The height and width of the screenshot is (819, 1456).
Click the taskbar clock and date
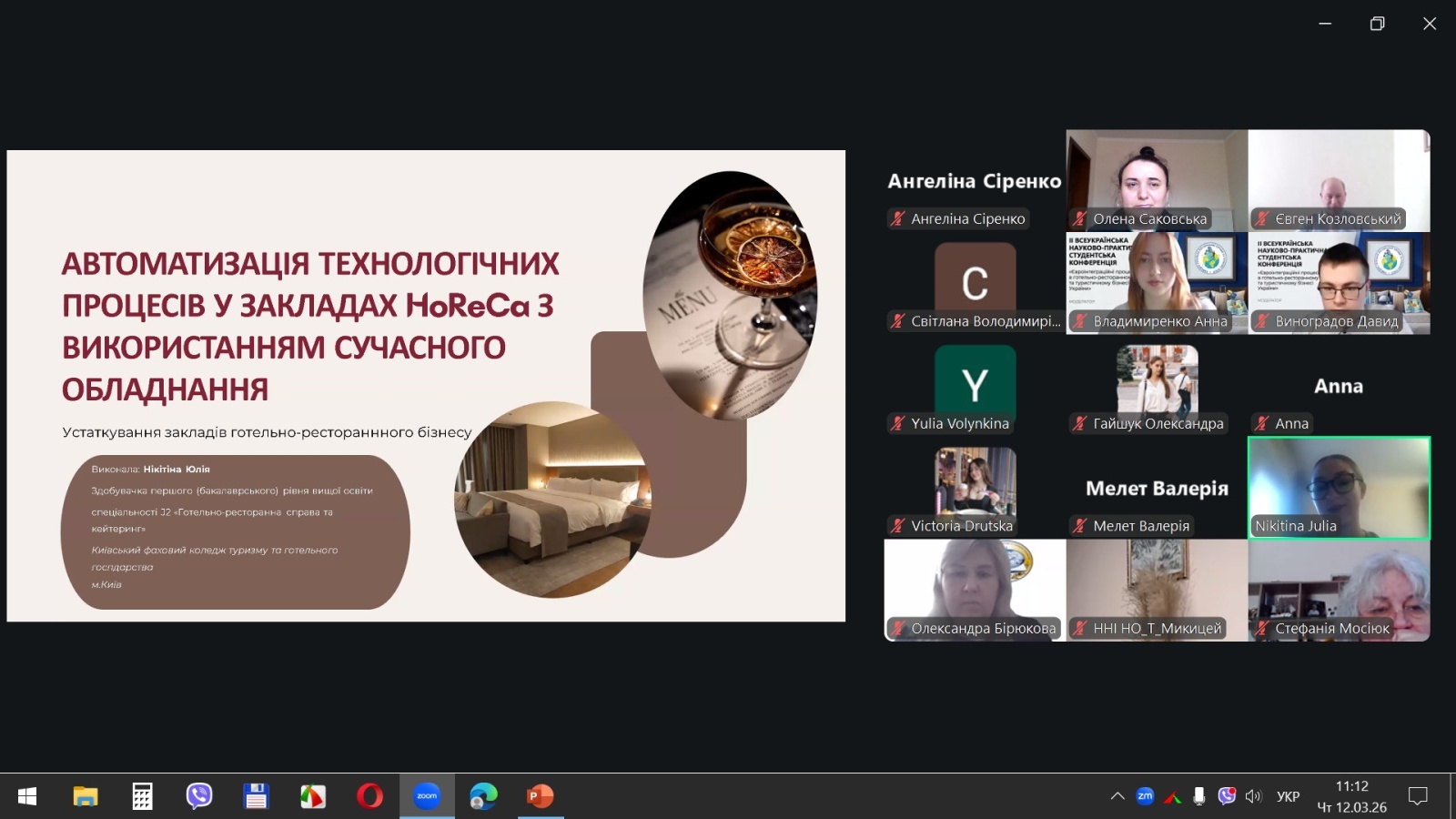click(x=1351, y=796)
